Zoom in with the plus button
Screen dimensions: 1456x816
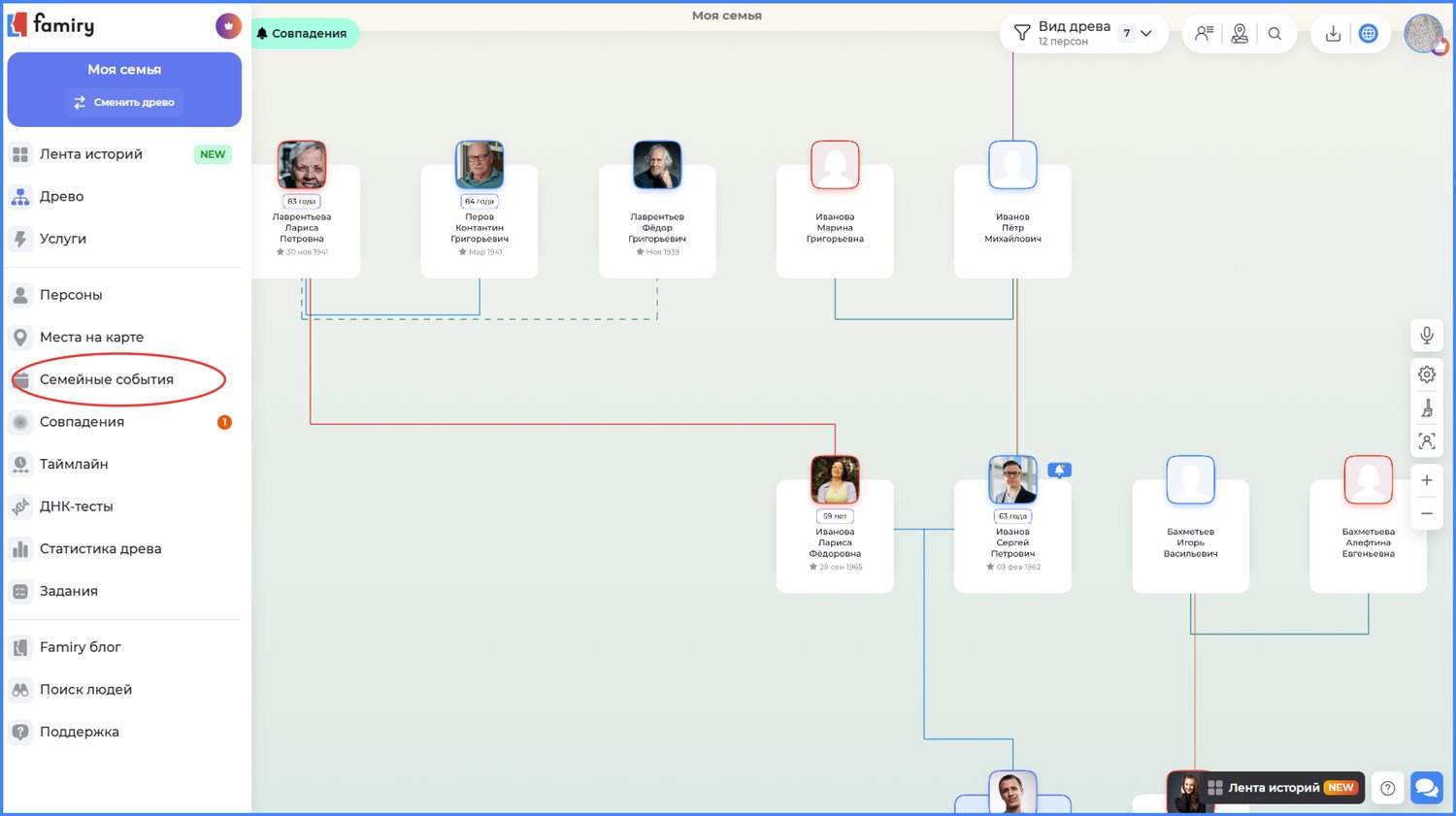[x=1426, y=480]
